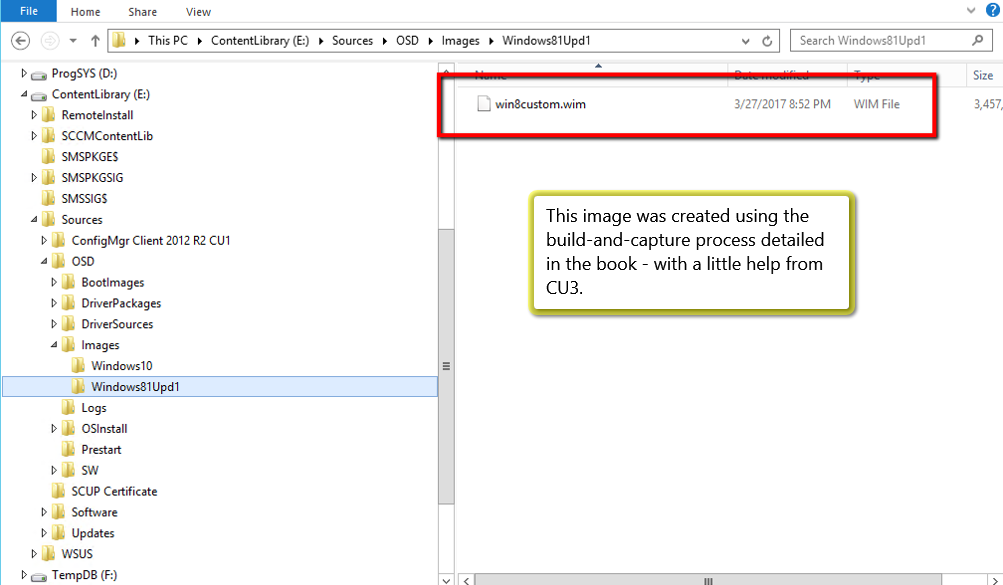Select the ProgSYS (D:) drive icon
The width and height of the screenshot is (1003, 585).
tap(39, 74)
